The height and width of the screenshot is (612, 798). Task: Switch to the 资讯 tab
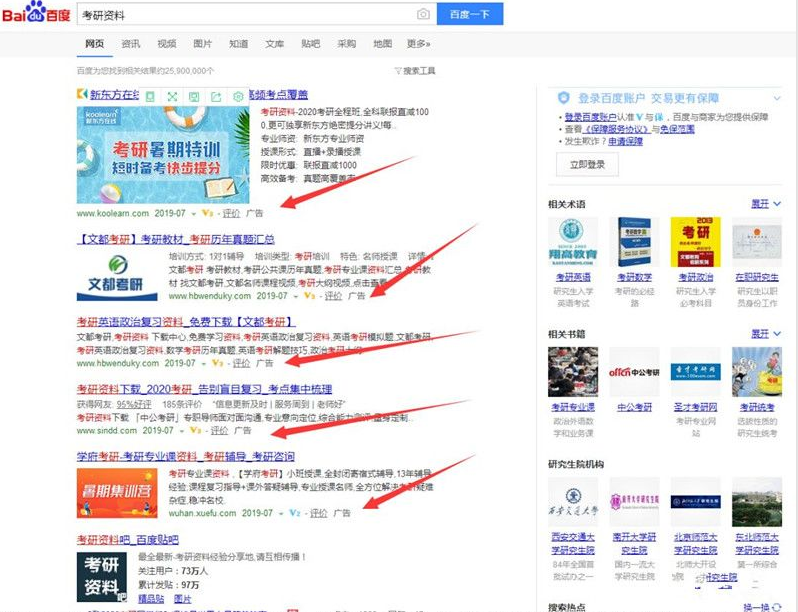130,44
